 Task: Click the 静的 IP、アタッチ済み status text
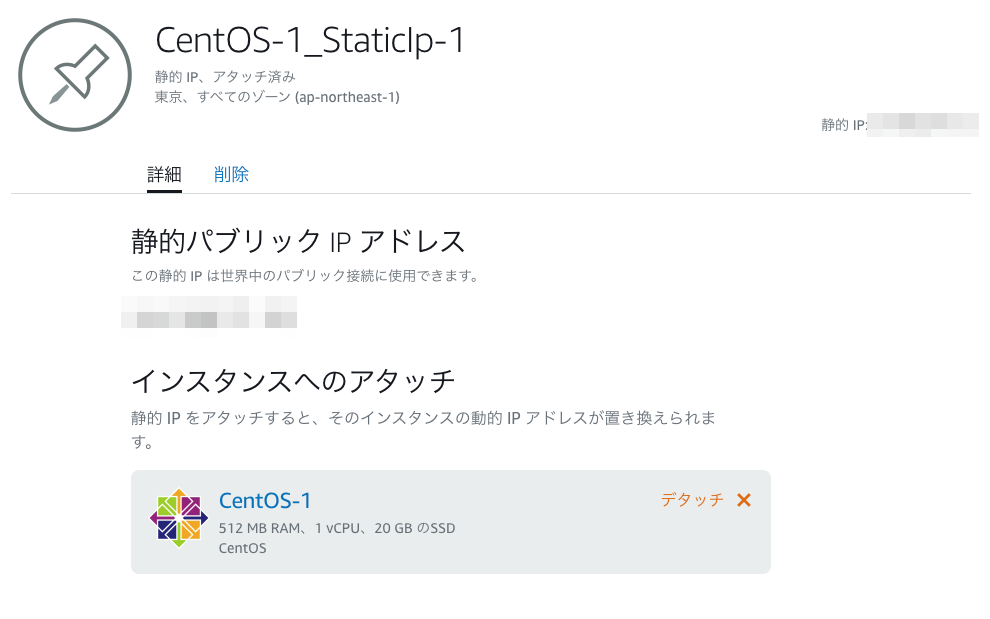click(x=225, y=77)
